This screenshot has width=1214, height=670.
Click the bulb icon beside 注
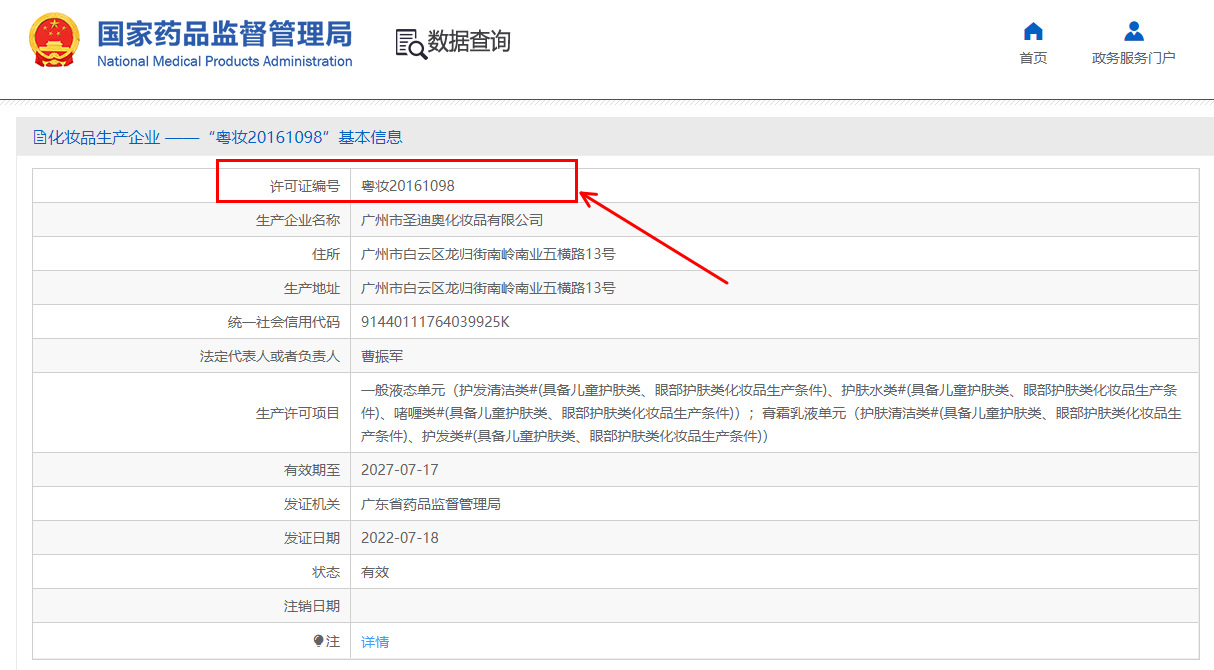pyautogui.click(x=318, y=641)
